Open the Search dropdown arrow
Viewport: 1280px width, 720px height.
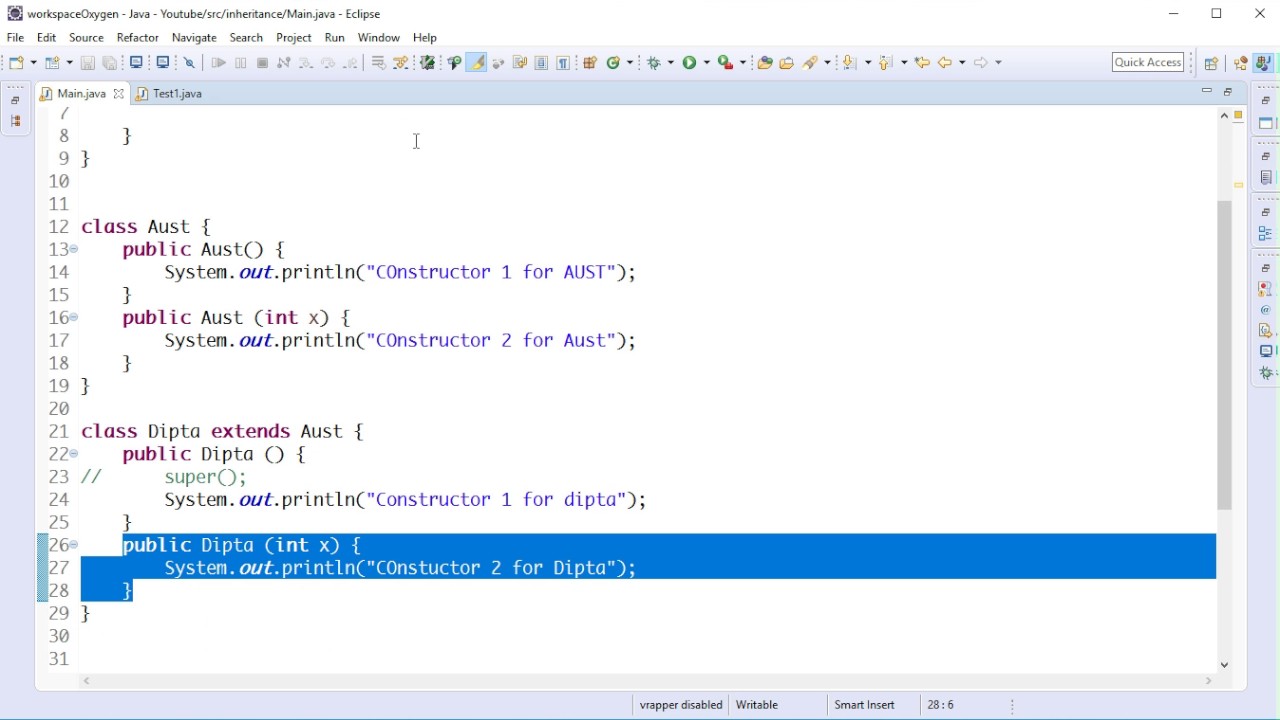point(828,62)
